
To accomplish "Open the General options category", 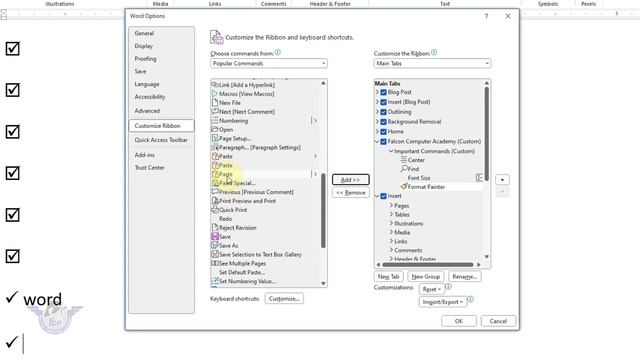I will [x=162, y=33].
